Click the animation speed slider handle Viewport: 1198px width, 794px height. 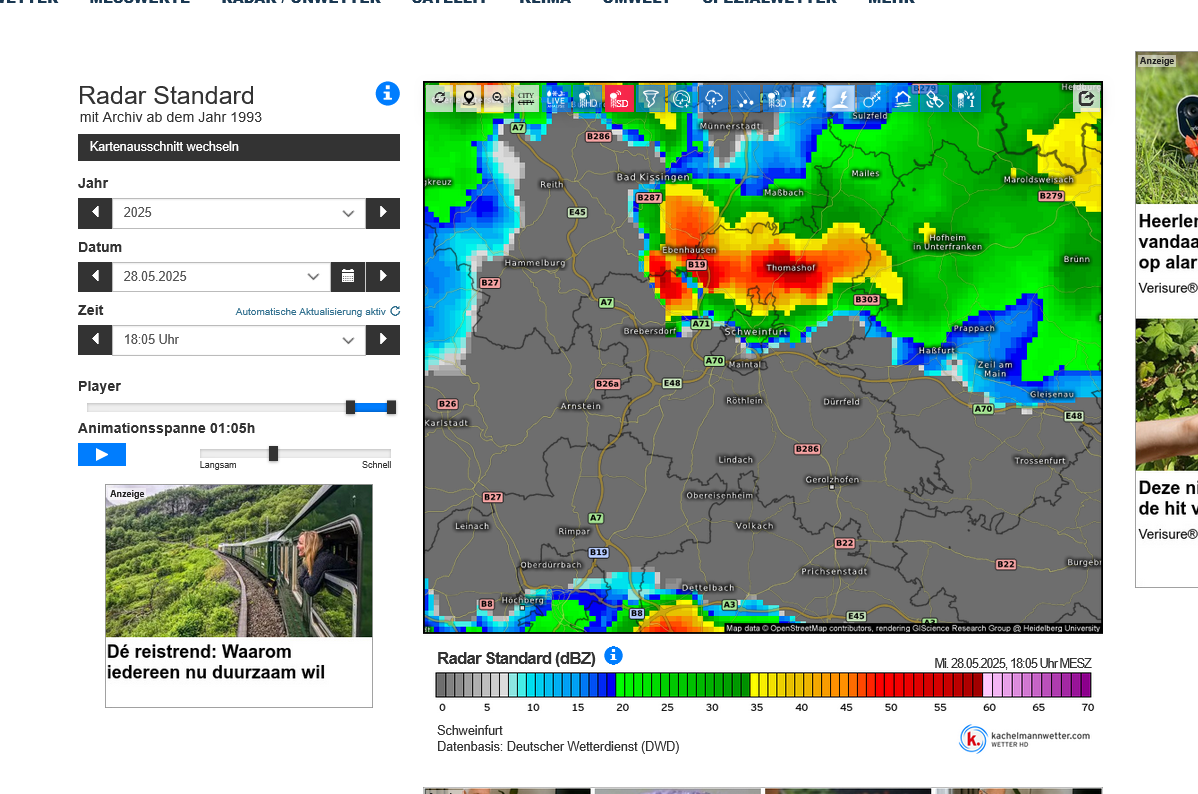tap(273, 454)
